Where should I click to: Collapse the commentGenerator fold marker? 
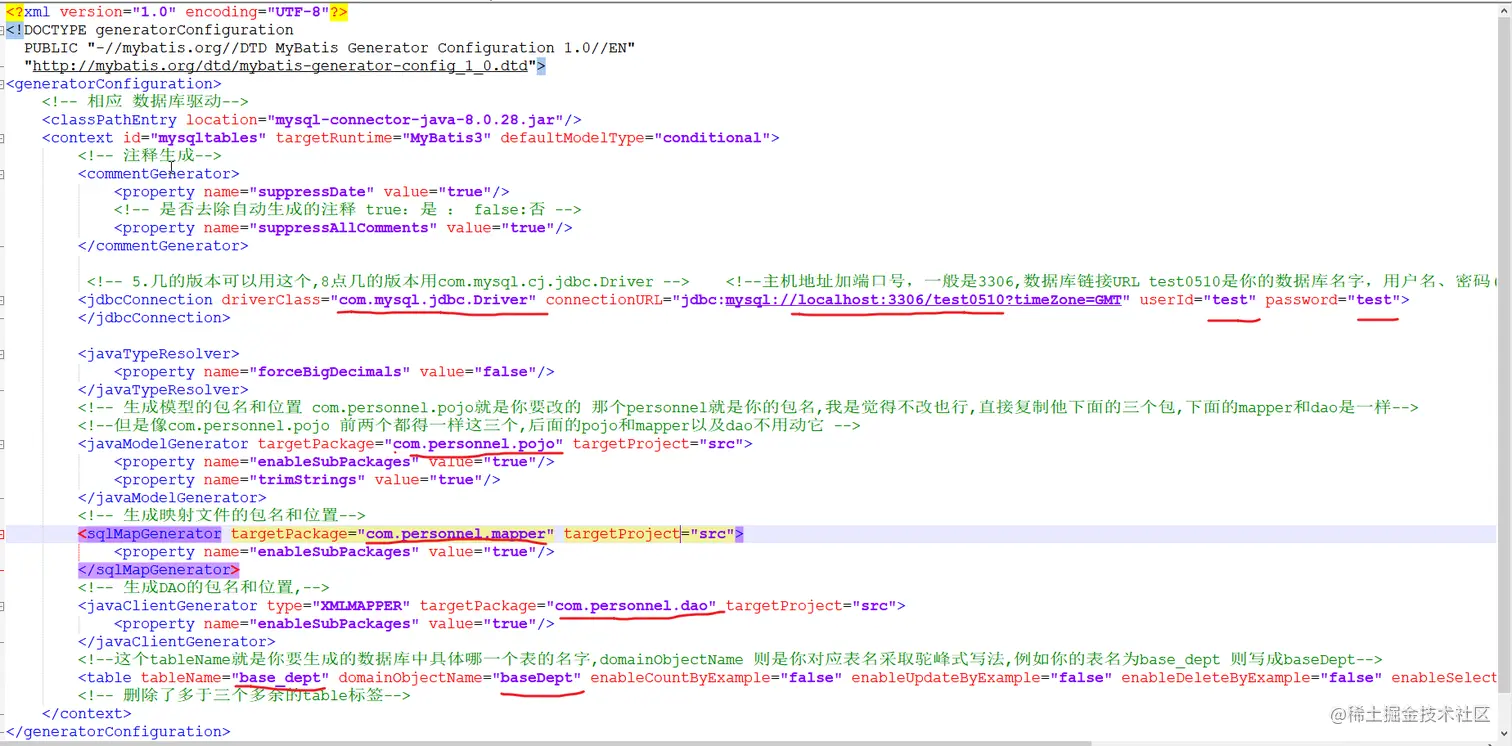click(x=4, y=173)
